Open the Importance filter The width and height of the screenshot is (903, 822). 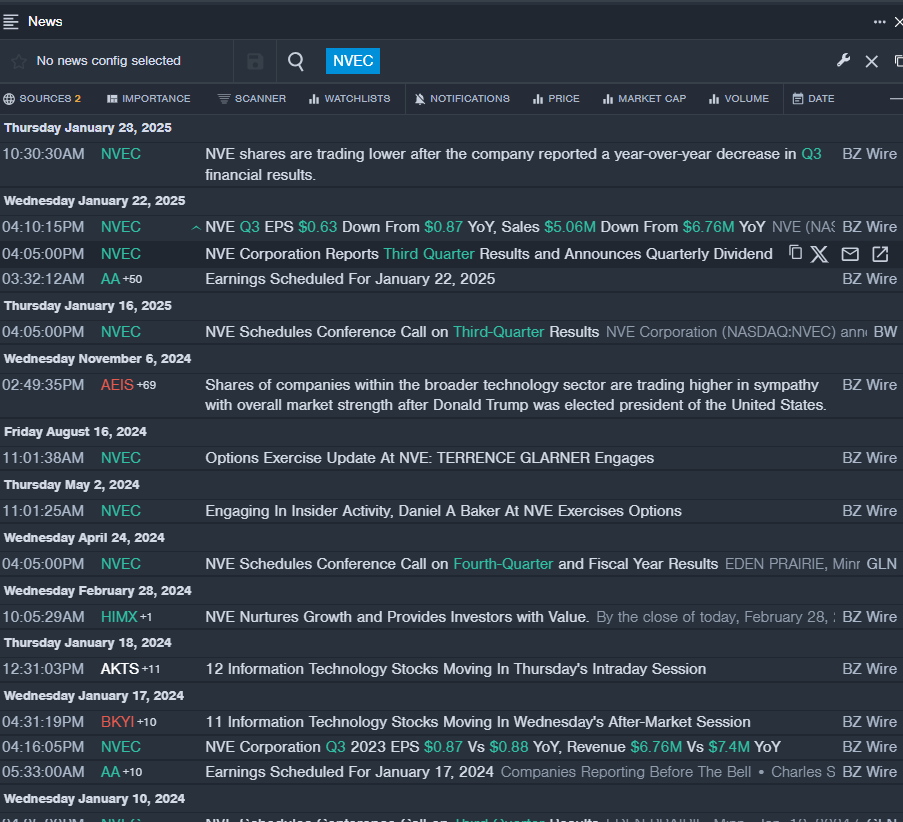coord(148,99)
